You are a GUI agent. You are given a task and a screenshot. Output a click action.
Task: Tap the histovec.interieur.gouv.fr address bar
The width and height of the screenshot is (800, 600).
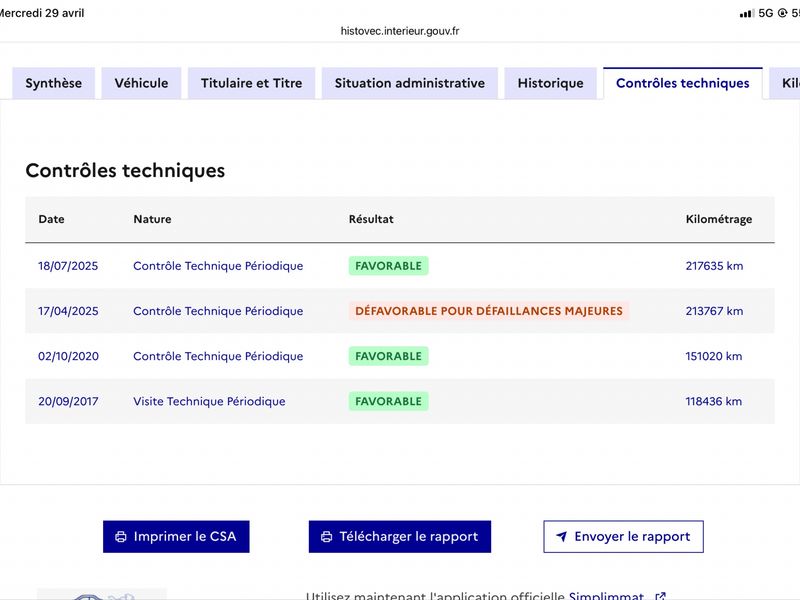point(400,31)
